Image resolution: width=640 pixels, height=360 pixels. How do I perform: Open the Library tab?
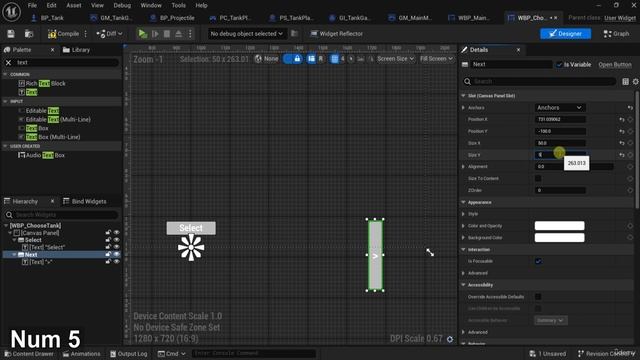76,50
